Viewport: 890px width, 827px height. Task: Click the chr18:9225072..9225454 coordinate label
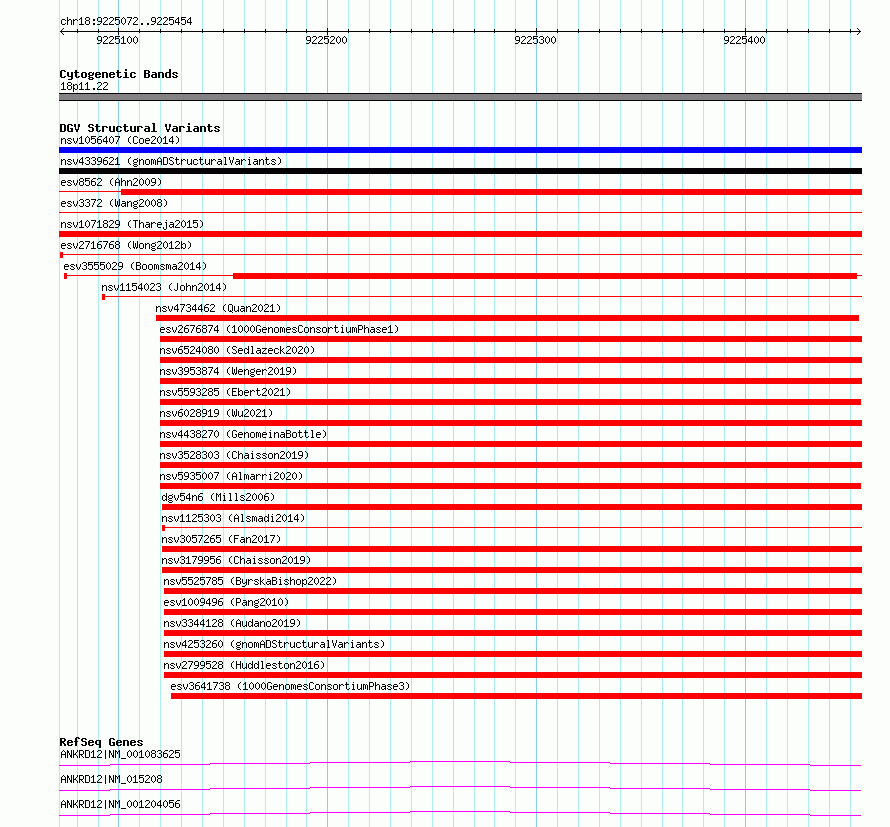coord(126,21)
